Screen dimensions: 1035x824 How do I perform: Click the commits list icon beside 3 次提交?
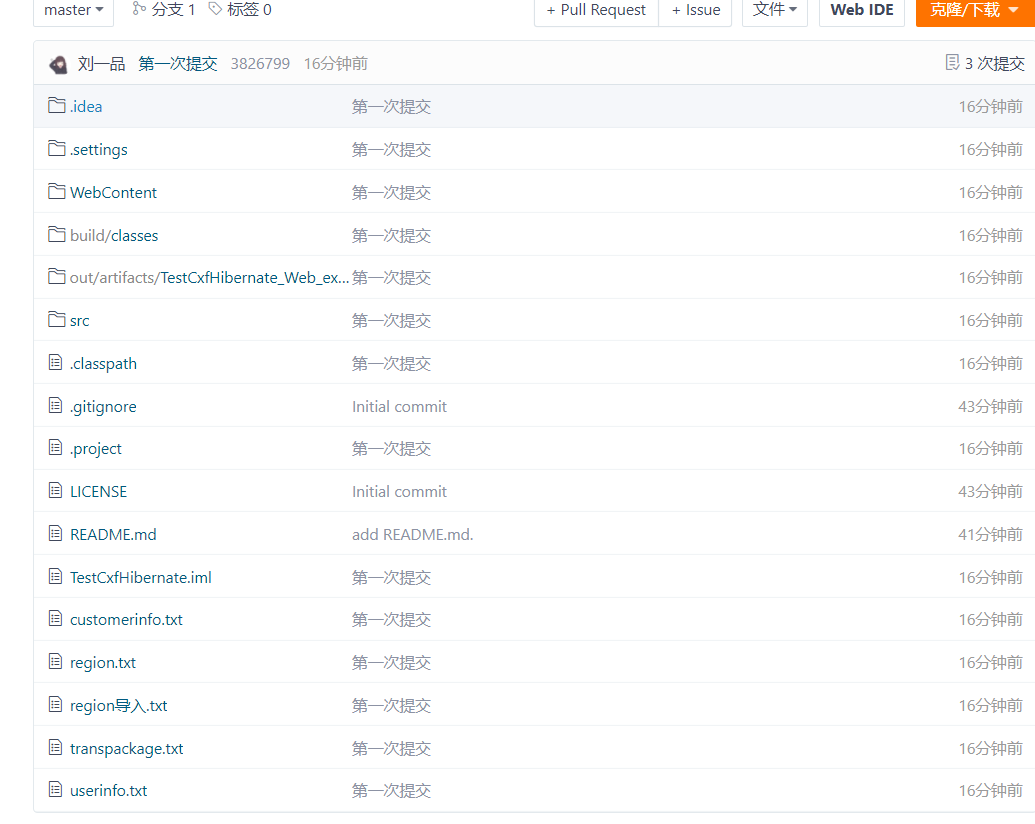coord(952,62)
